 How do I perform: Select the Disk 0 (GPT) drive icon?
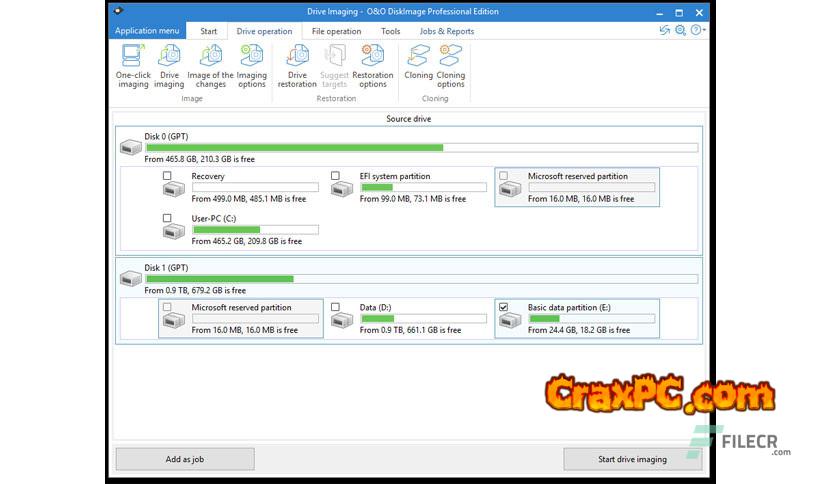131,147
